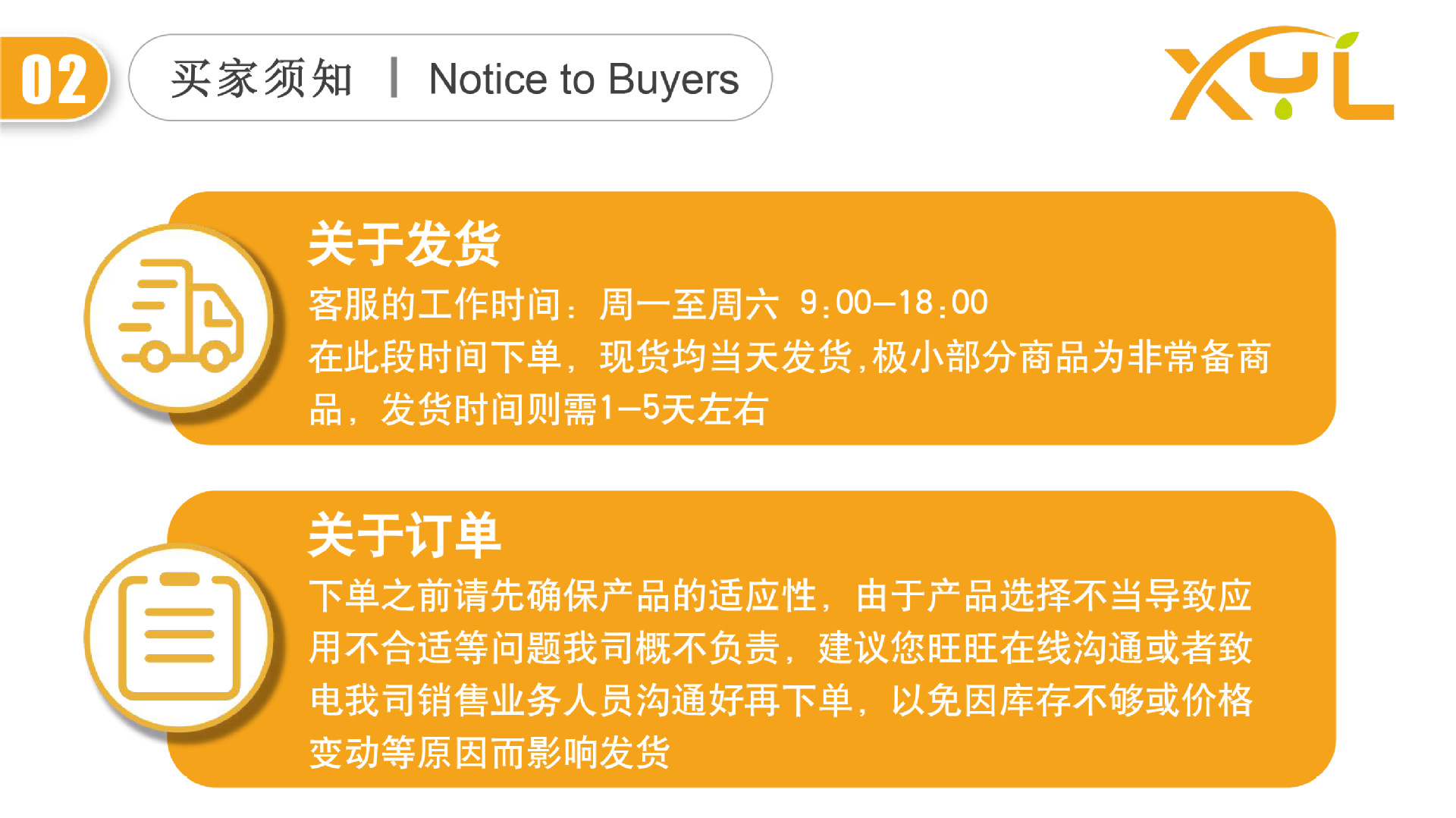Select the 关于发货 heading

point(404,244)
